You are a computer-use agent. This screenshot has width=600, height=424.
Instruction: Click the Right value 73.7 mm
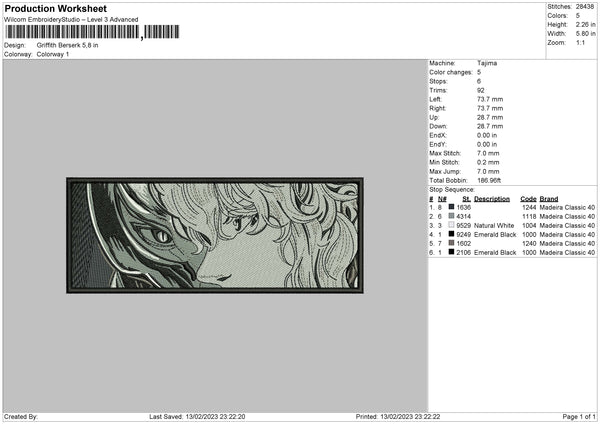(x=490, y=108)
